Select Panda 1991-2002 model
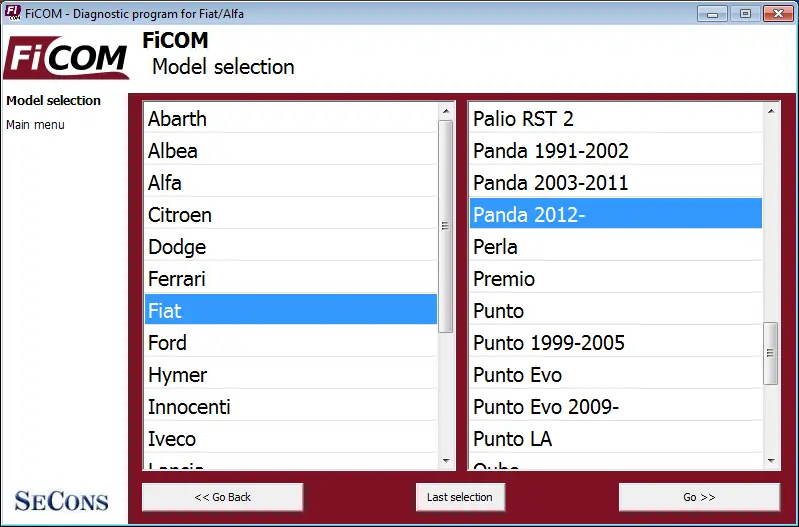Image resolution: width=799 pixels, height=527 pixels. point(616,151)
